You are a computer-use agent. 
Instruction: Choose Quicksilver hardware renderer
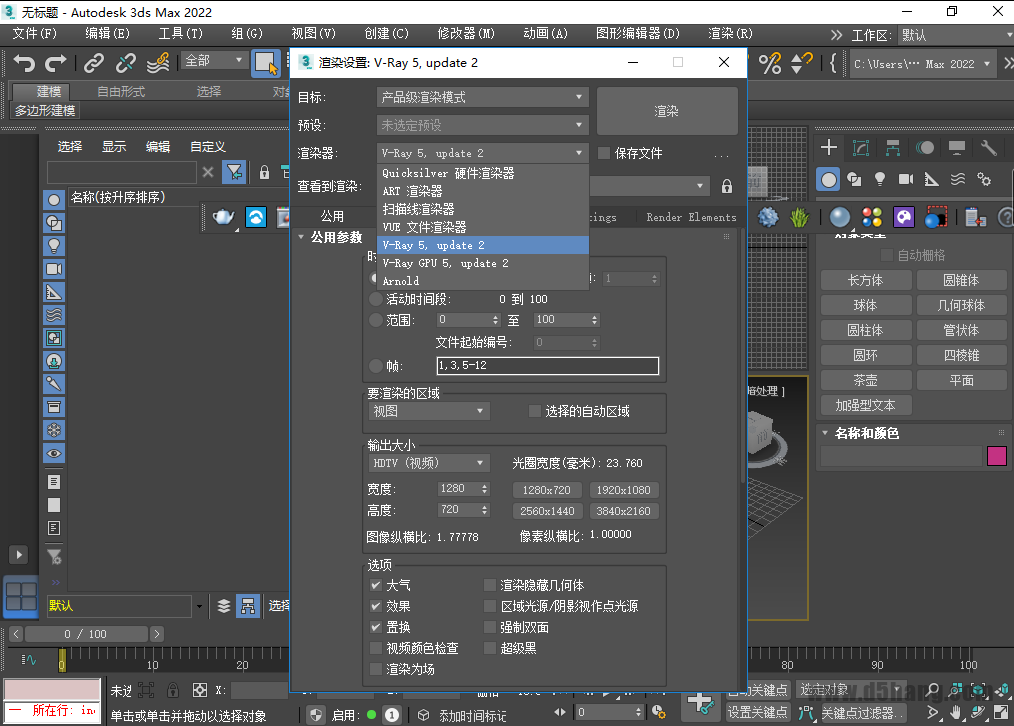click(482, 173)
